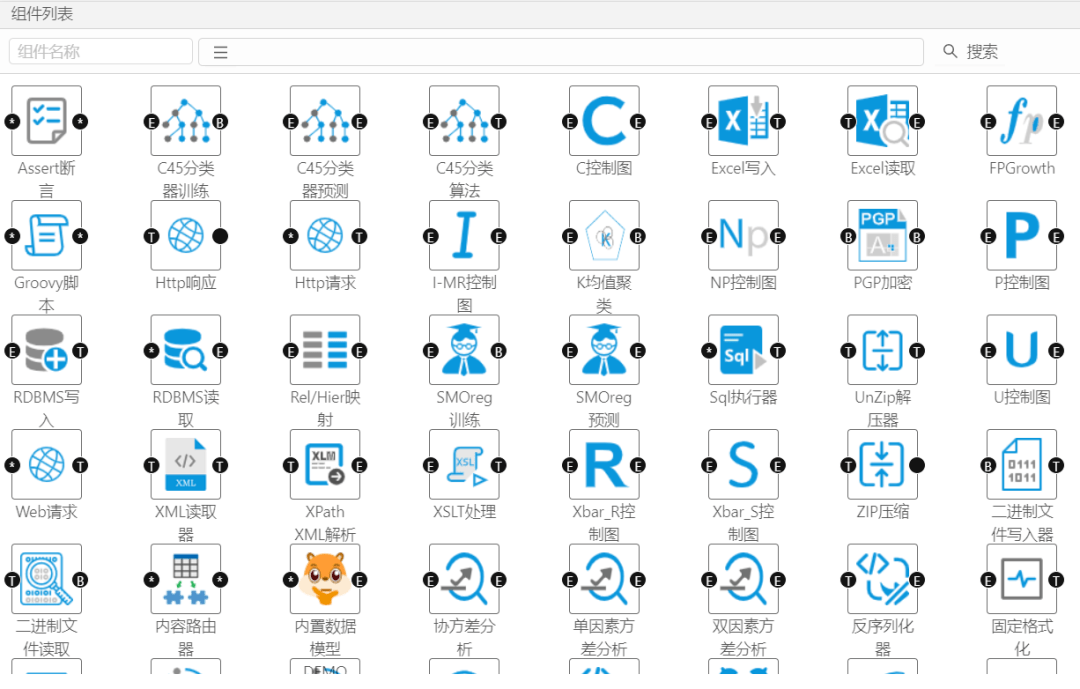Image resolution: width=1080 pixels, height=689 pixels.
Task: Open the category list dropdown field
Action: (560, 52)
